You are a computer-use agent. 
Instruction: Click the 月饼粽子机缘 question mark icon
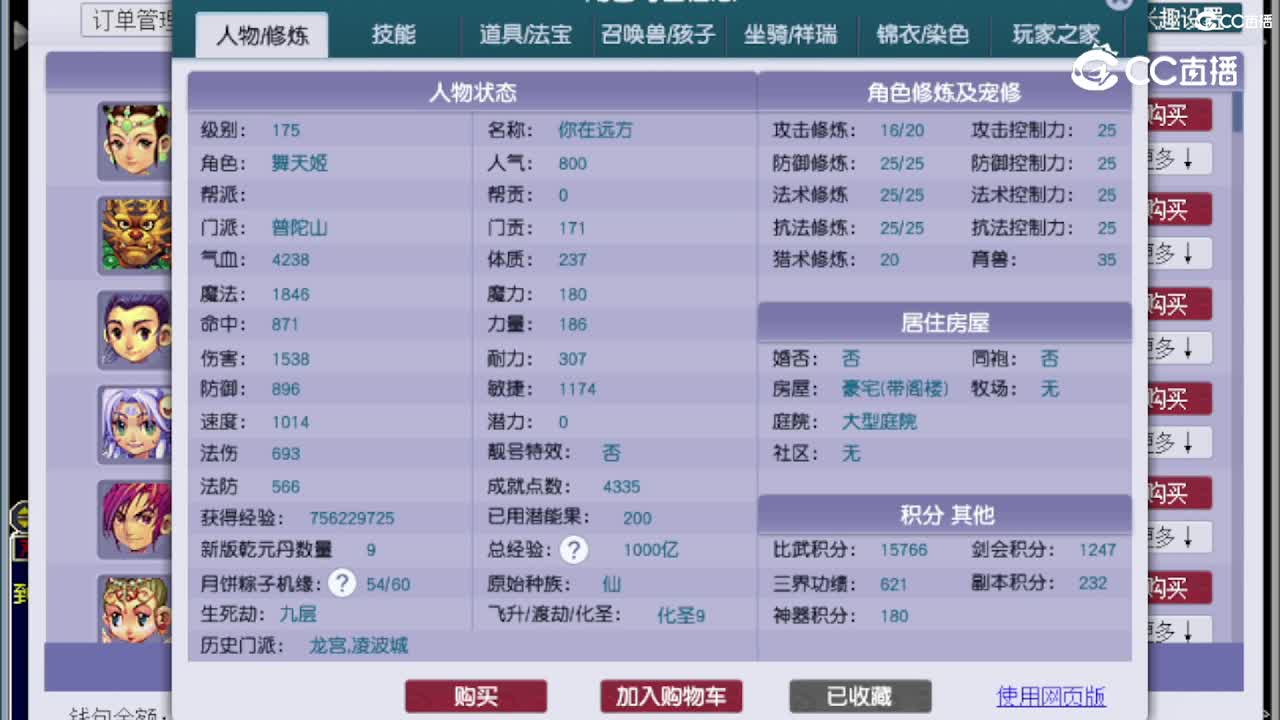(342, 582)
